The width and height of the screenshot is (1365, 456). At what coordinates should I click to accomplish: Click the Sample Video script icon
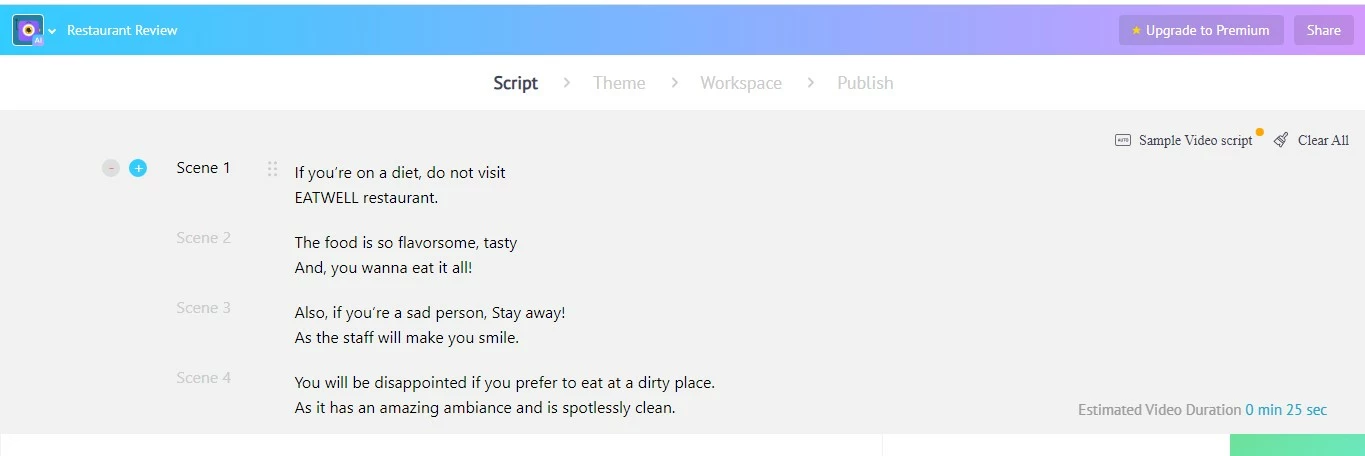(x=1123, y=140)
